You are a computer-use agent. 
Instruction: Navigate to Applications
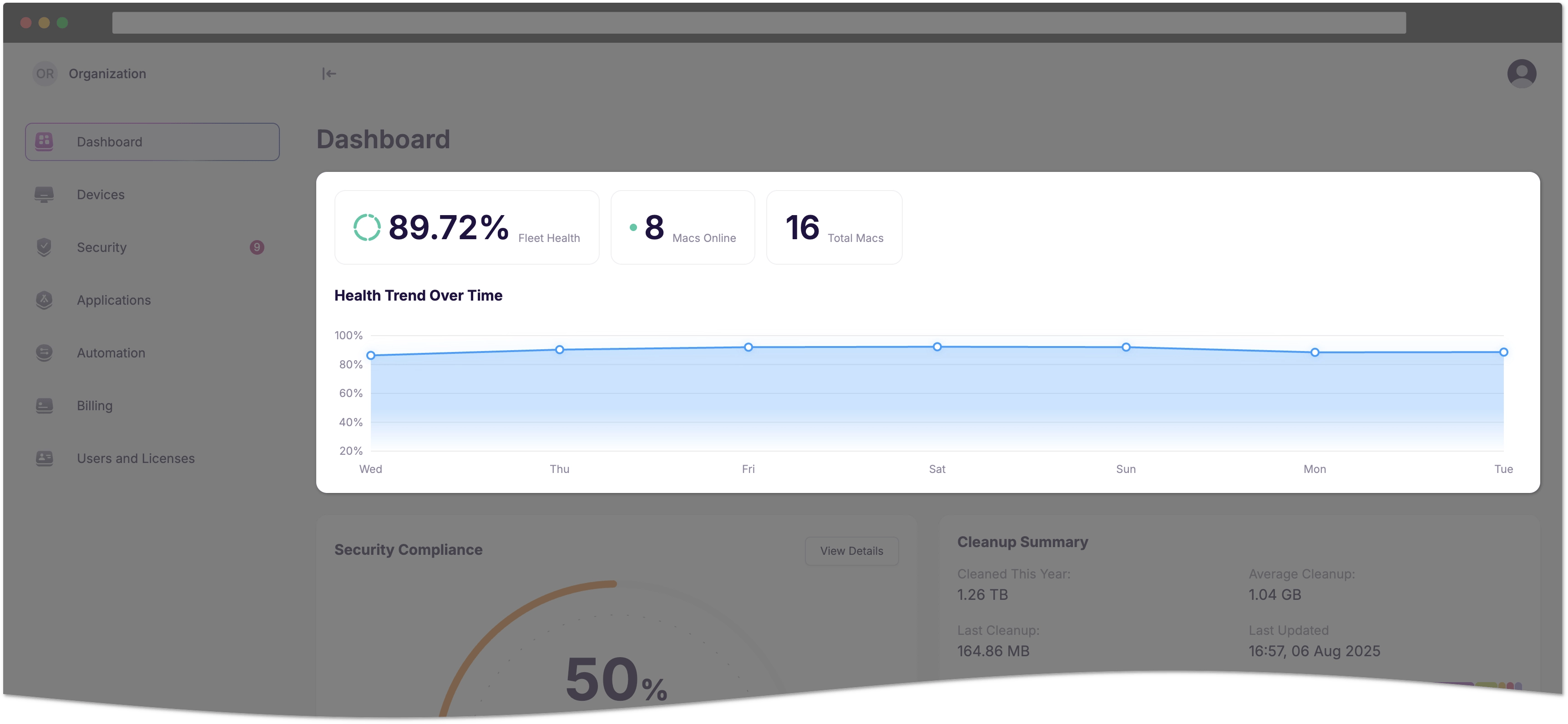tap(152, 300)
